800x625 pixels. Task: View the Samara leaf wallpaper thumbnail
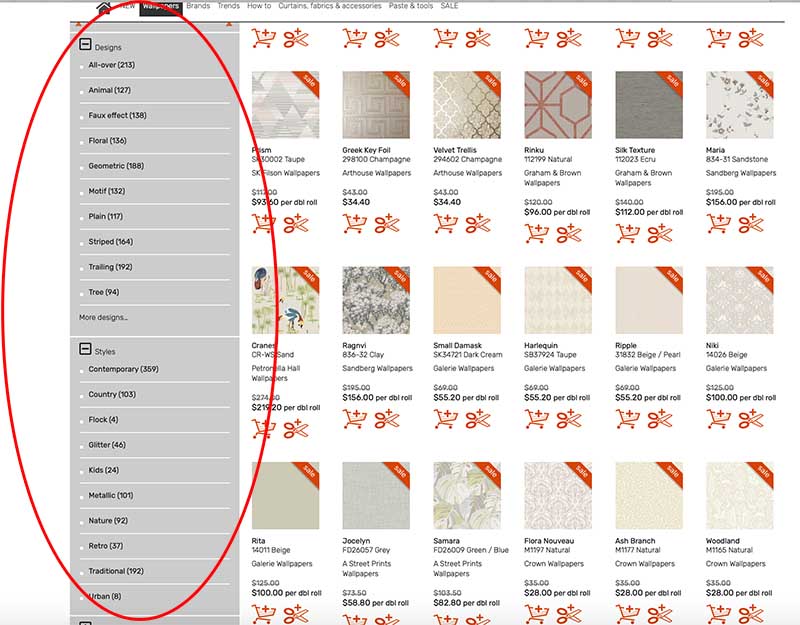pyautogui.click(x=467, y=495)
